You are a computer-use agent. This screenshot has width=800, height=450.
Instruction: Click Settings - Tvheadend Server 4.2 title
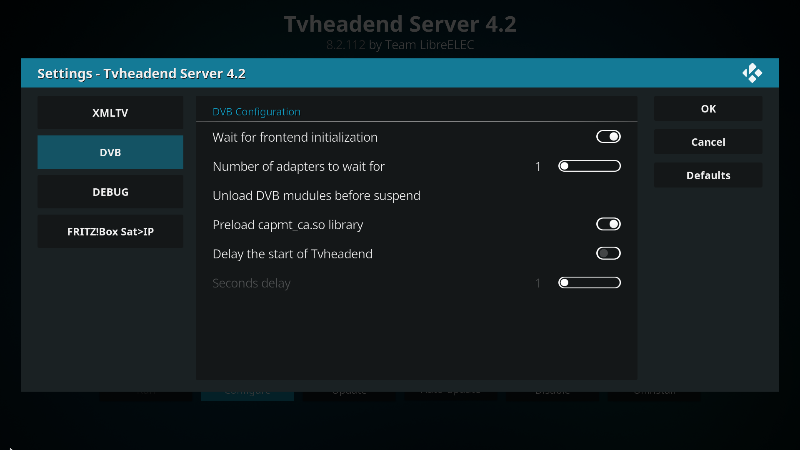(x=141, y=73)
